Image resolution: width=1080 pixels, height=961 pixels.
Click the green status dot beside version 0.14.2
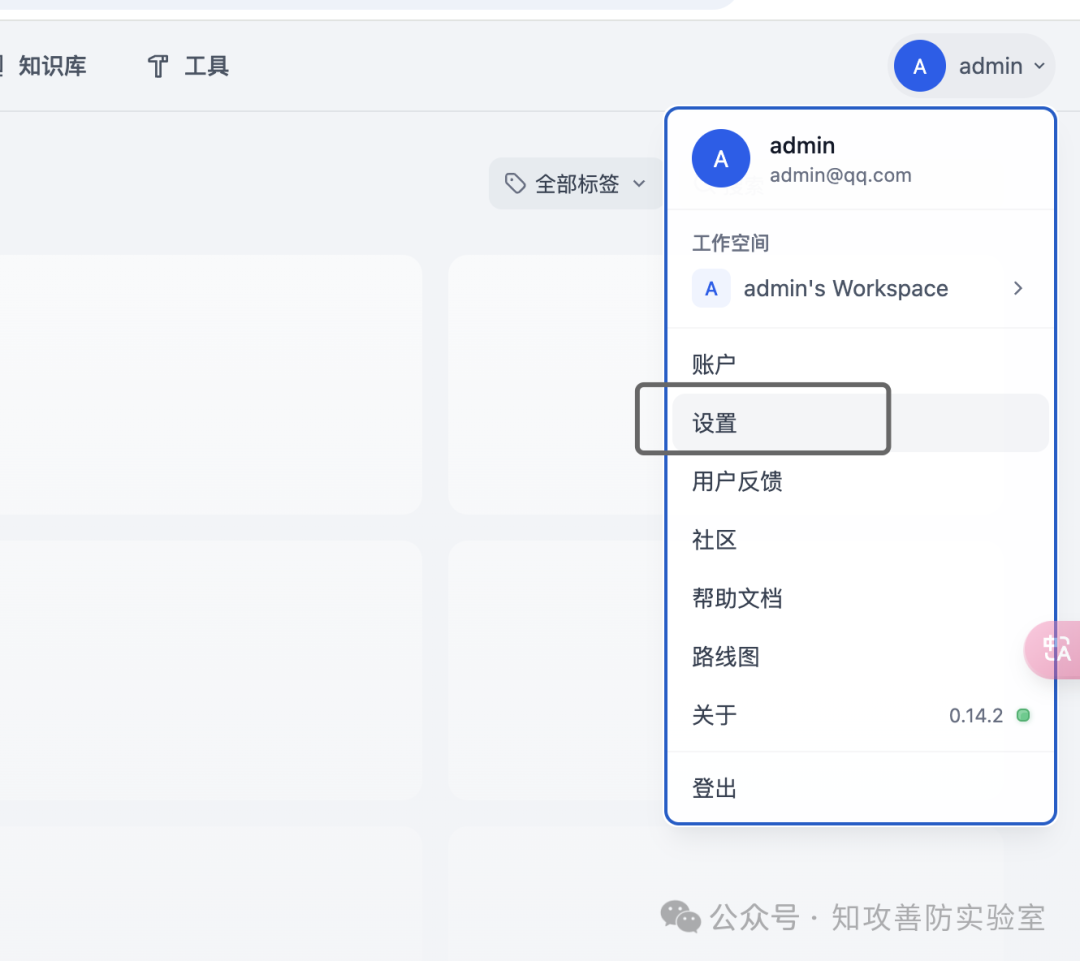1023,715
